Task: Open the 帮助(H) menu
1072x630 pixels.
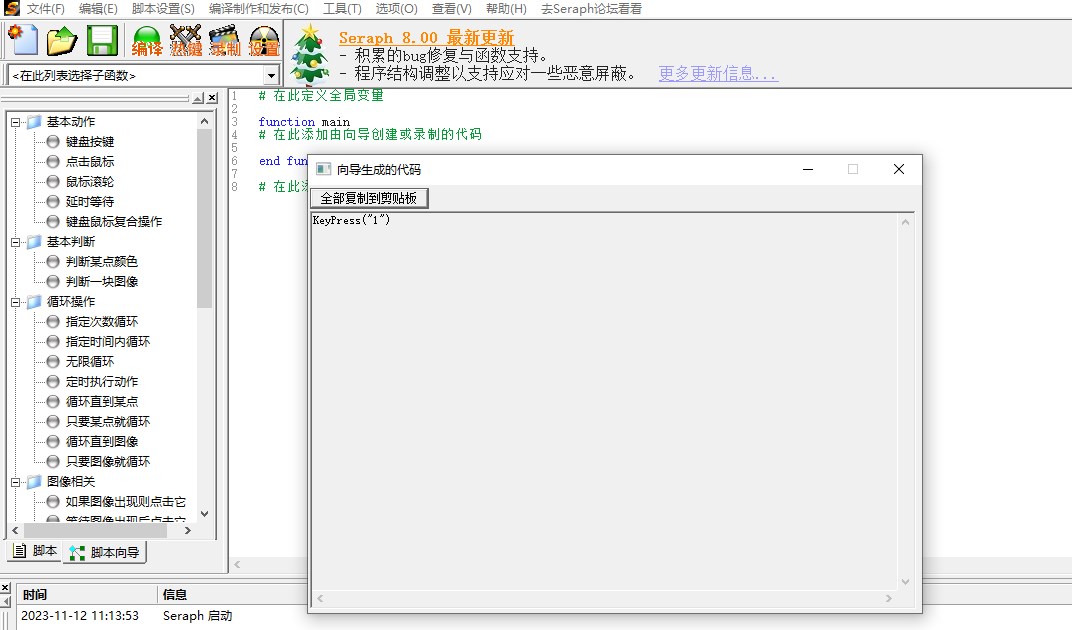Action: tap(506, 9)
